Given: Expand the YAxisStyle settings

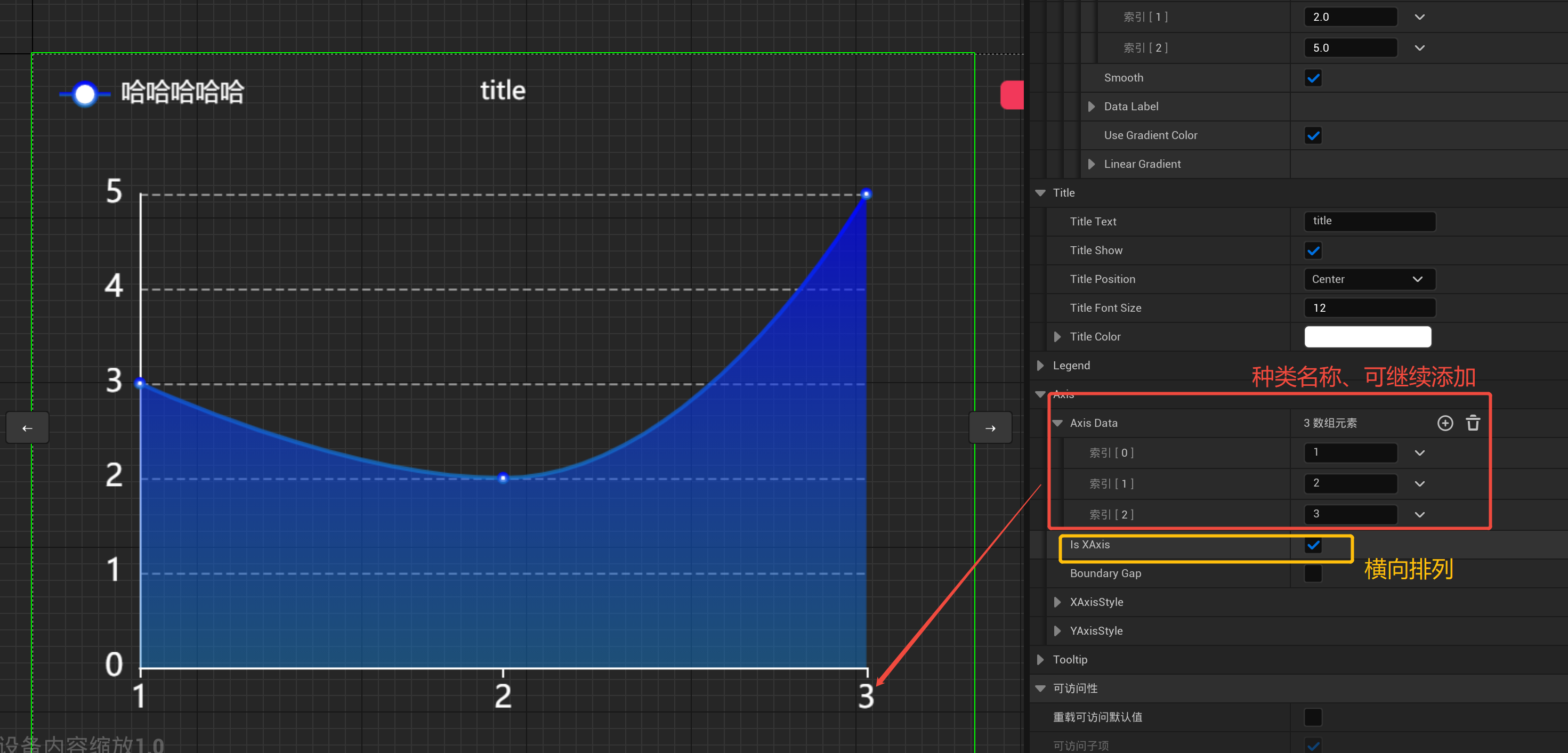Looking at the screenshot, I should point(1058,630).
